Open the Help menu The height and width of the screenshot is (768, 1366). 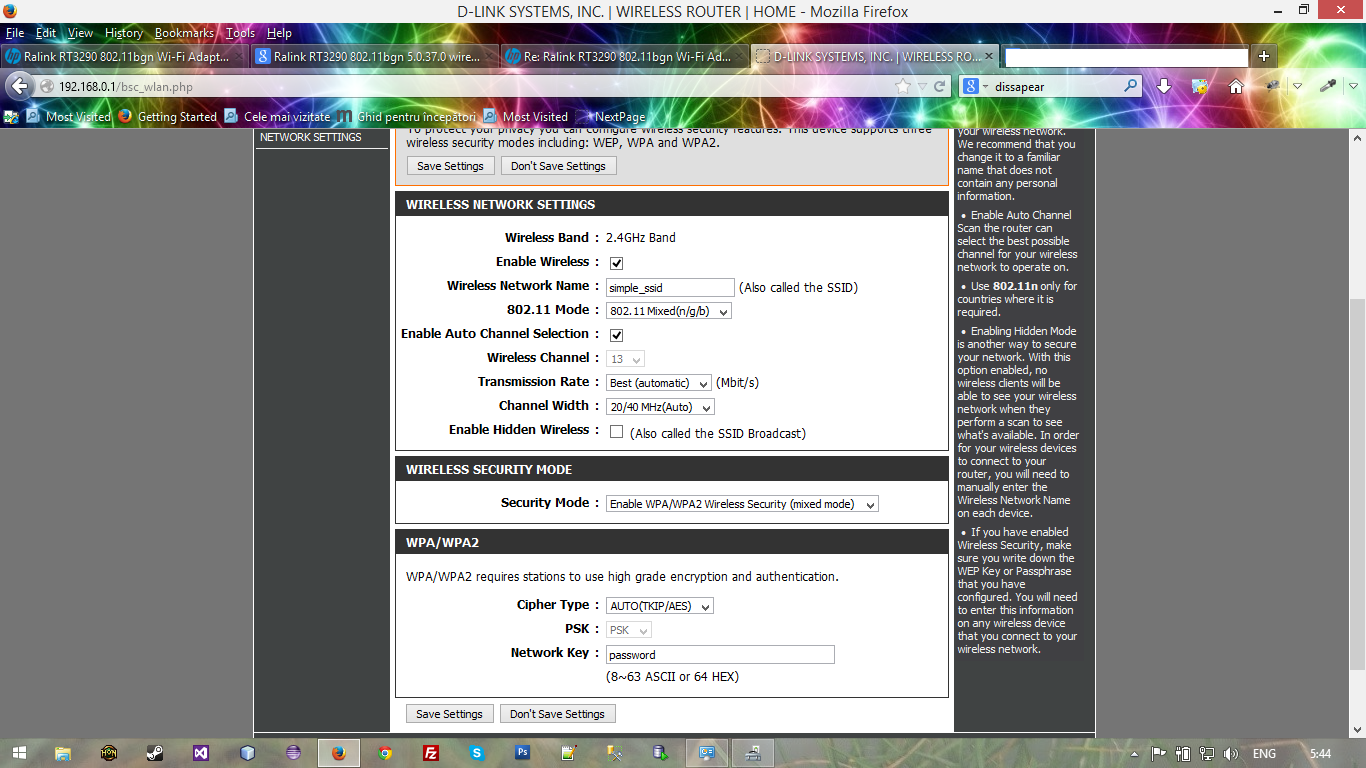(x=279, y=33)
